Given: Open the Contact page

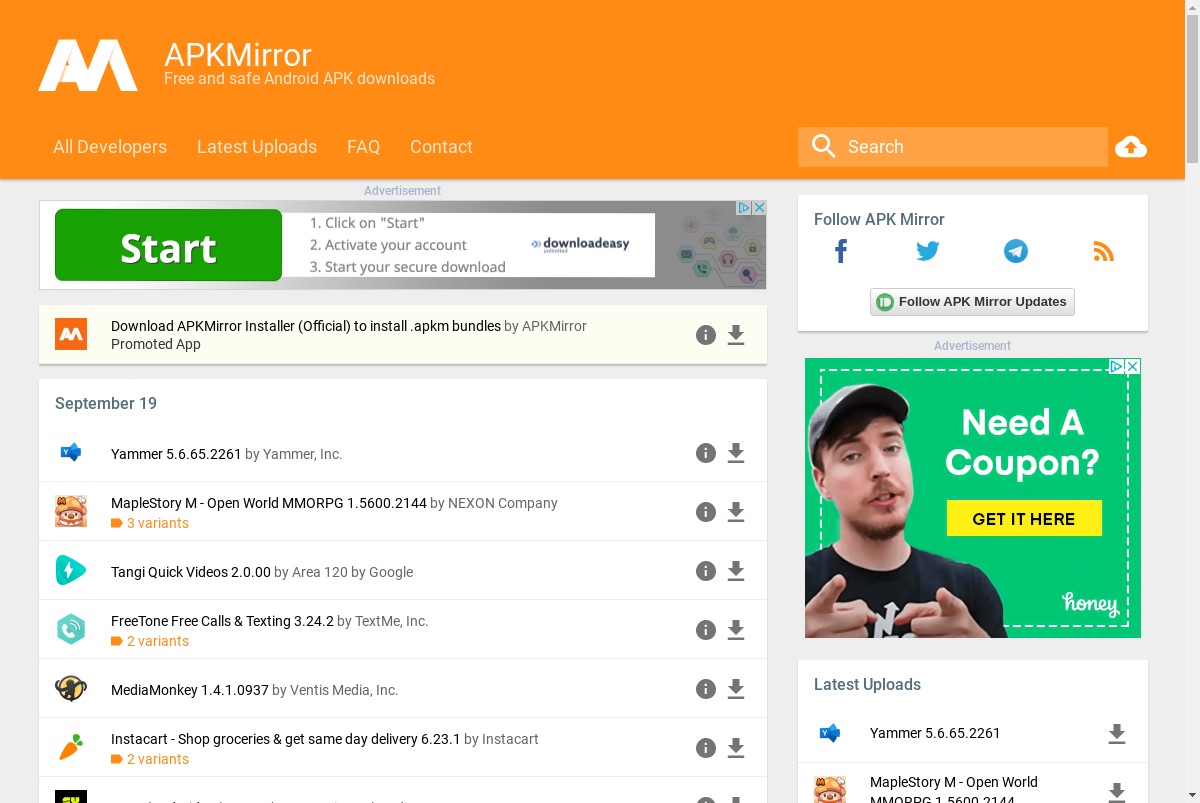Looking at the screenshot, I should (441, 147).
